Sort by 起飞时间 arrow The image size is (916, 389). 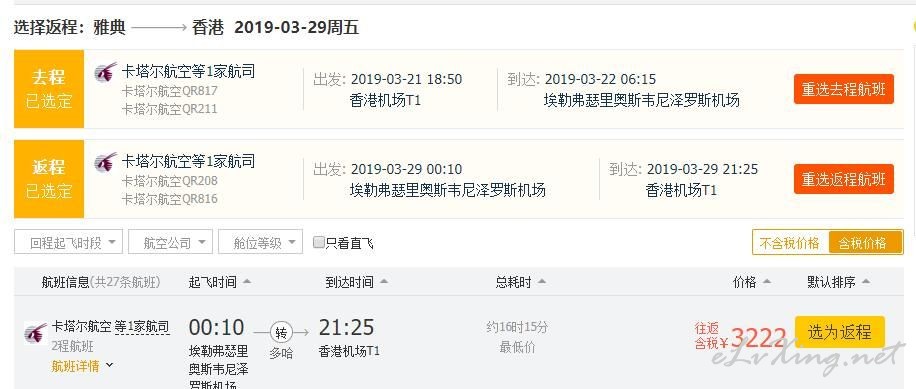(247, 282)
